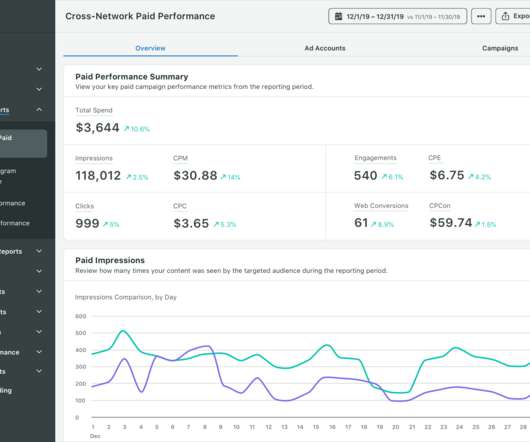The width and height of the screenshot is (530, 442).
Task: Click the 'Cross-Network Paid Performance' page title
Action: (140, 16)
